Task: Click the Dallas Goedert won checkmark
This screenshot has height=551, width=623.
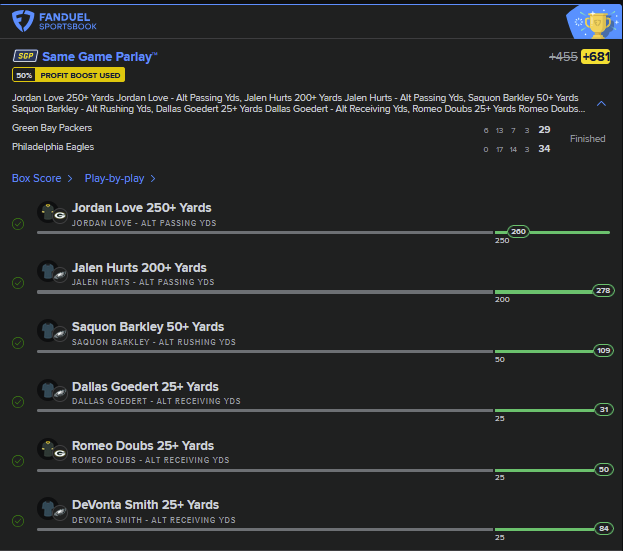Action: click(18, 402)
